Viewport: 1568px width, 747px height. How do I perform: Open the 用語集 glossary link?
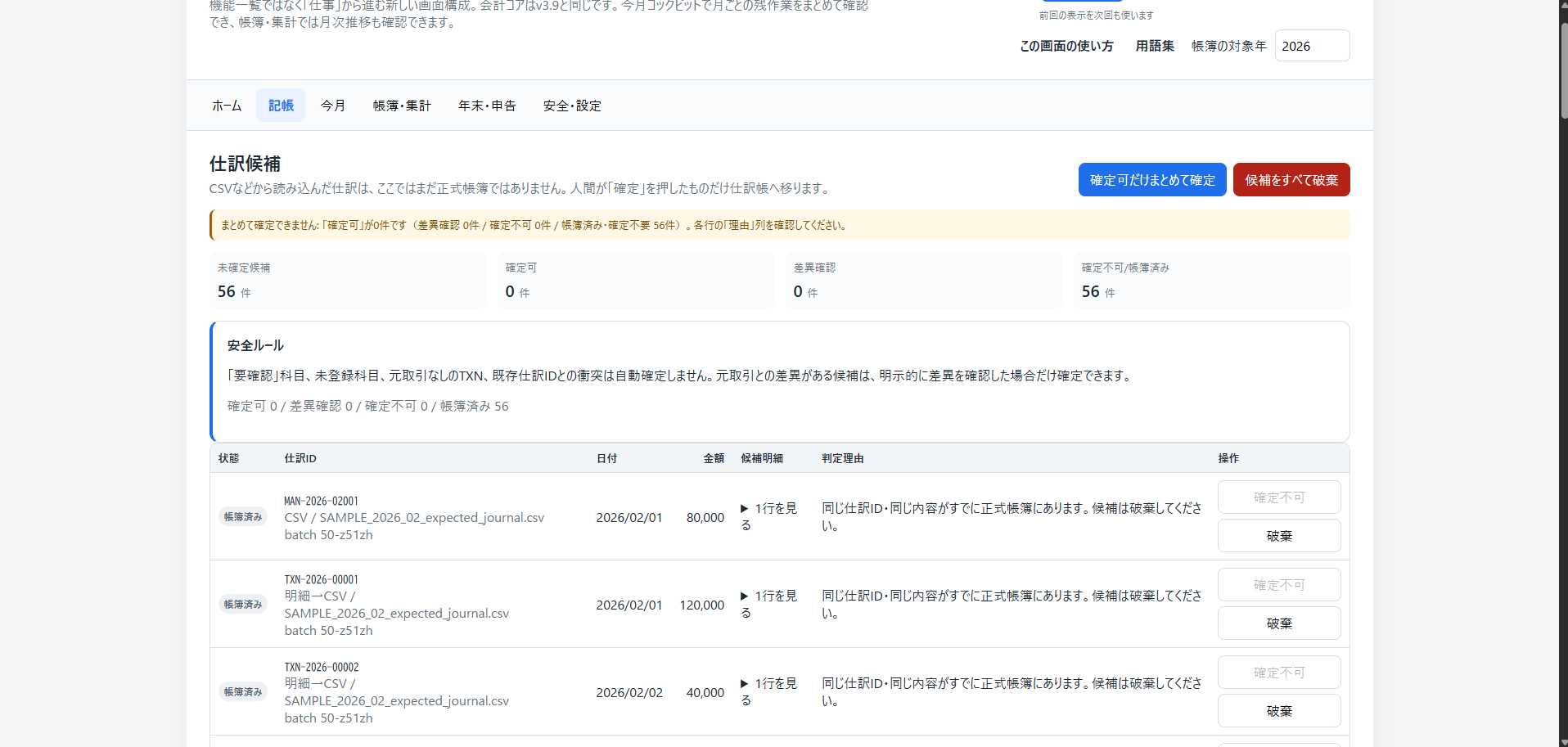(1155, 46)
